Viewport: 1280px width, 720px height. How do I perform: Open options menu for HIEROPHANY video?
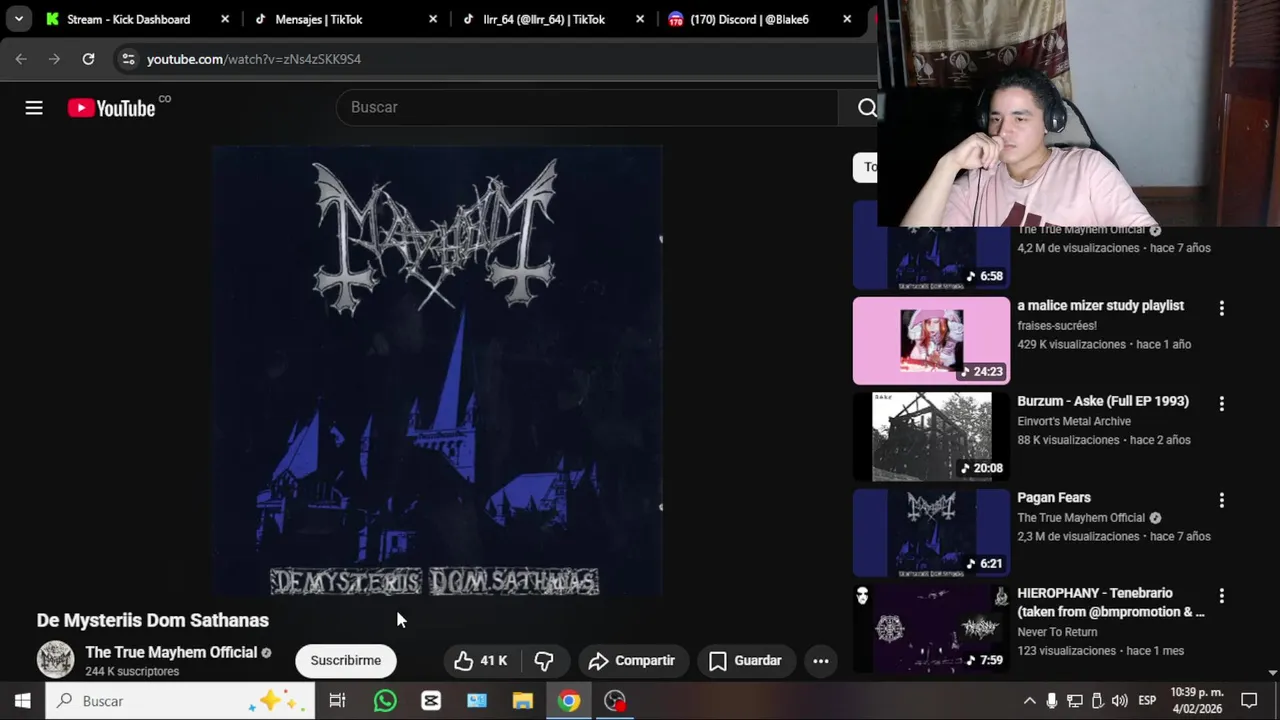coord(1221,596)
